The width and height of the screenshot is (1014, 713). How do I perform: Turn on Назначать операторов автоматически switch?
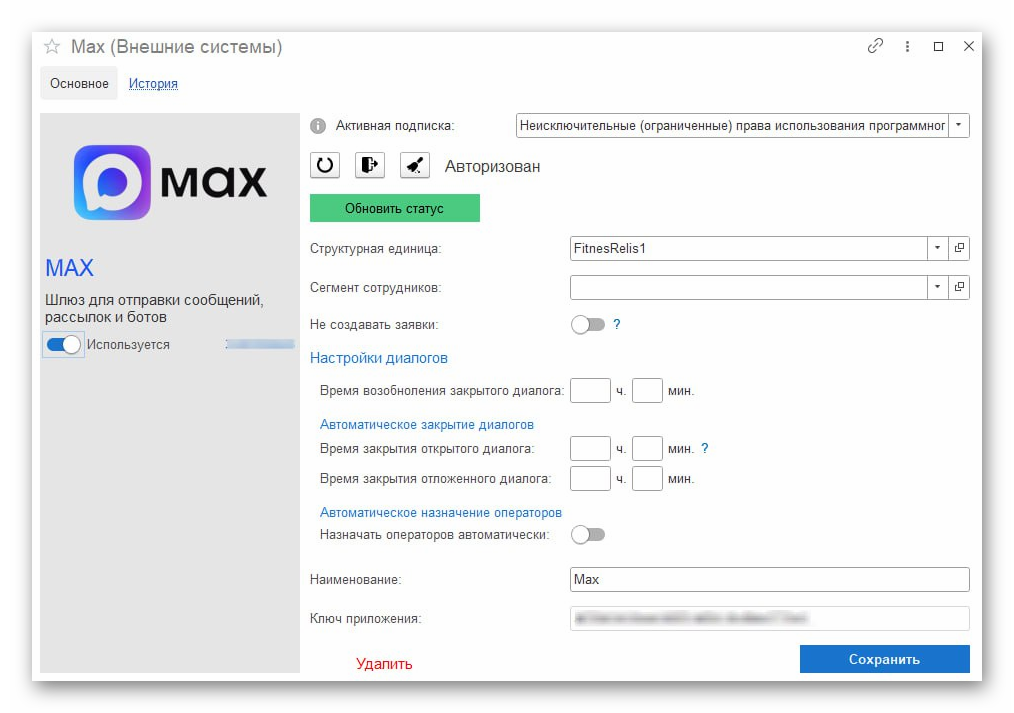coord(588,535)
